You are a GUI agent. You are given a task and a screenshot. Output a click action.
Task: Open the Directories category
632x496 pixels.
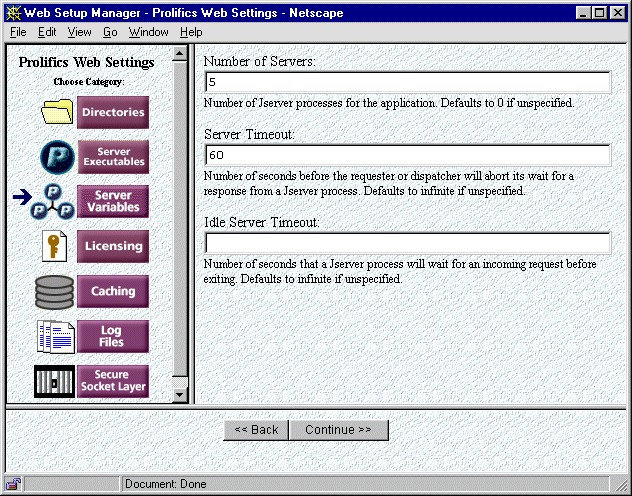click(113, 112)
